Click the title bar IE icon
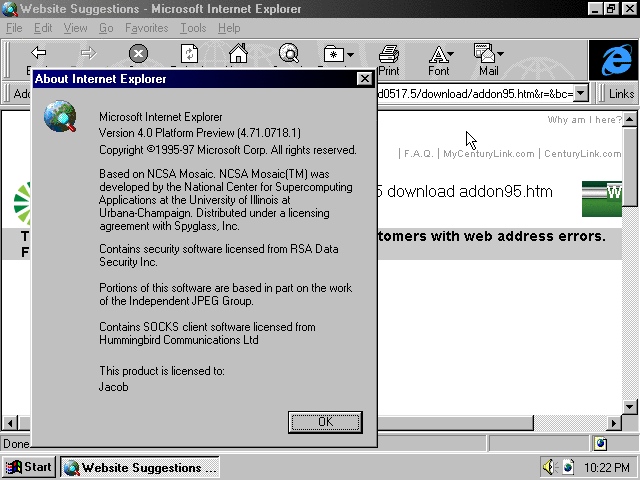This screenshot has width=640, height=480. (9, 9)
